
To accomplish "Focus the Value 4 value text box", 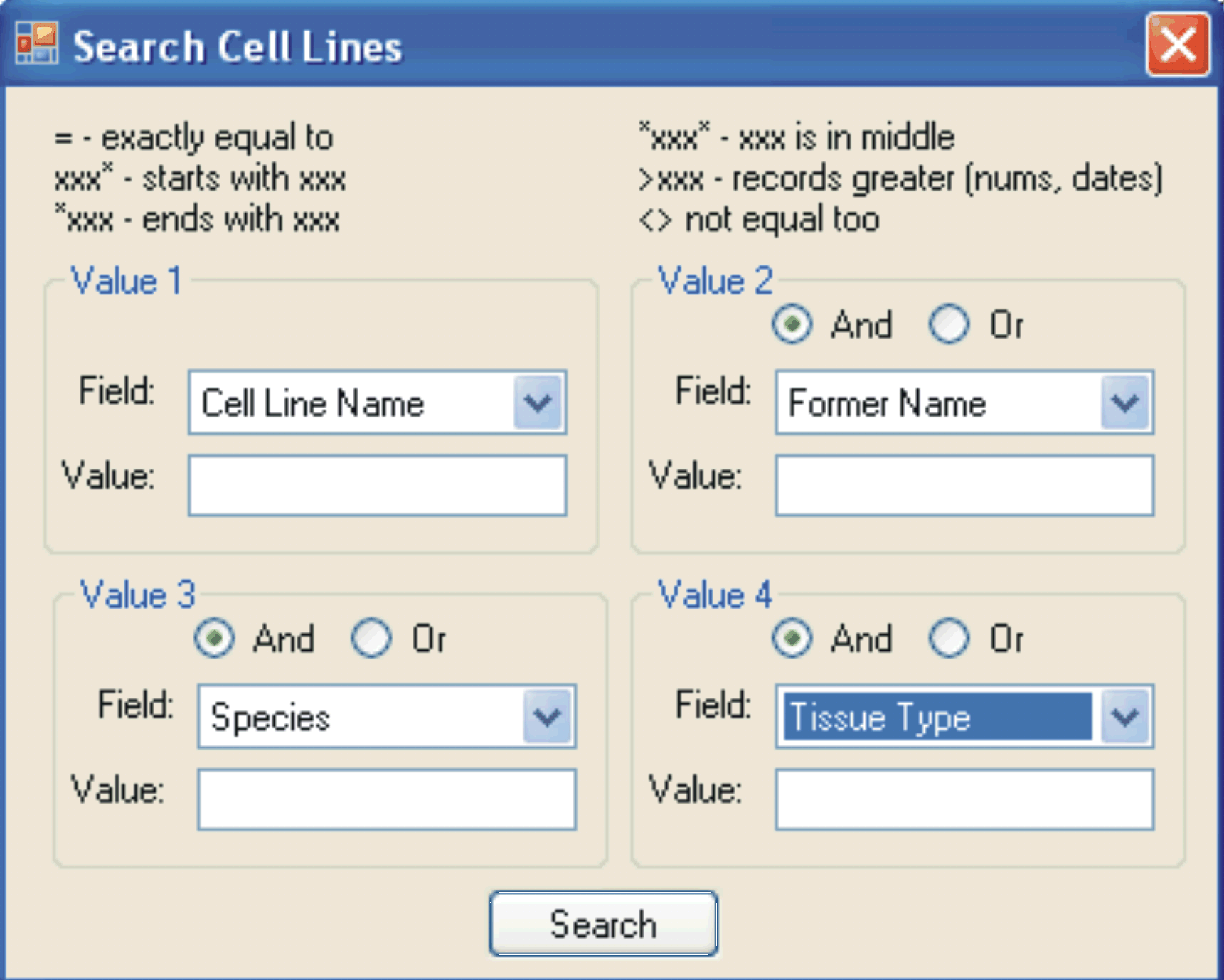I will click(964, 799).
